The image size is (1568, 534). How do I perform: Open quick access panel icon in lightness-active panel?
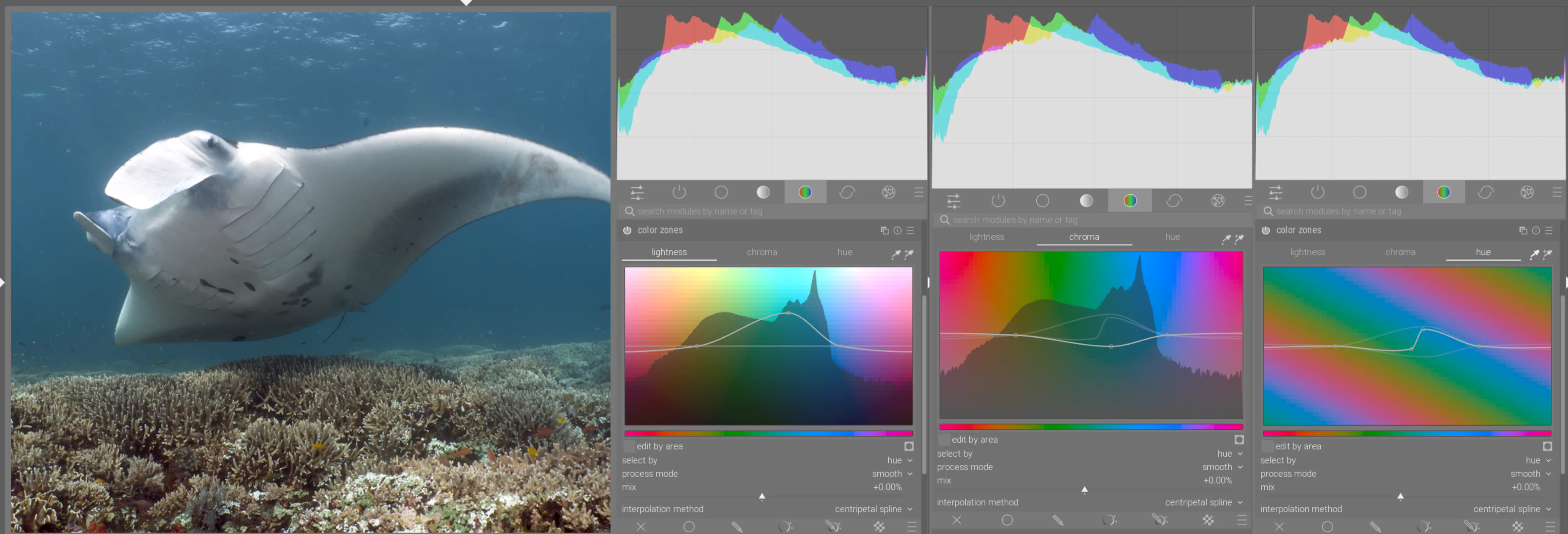tap(637, 192)
